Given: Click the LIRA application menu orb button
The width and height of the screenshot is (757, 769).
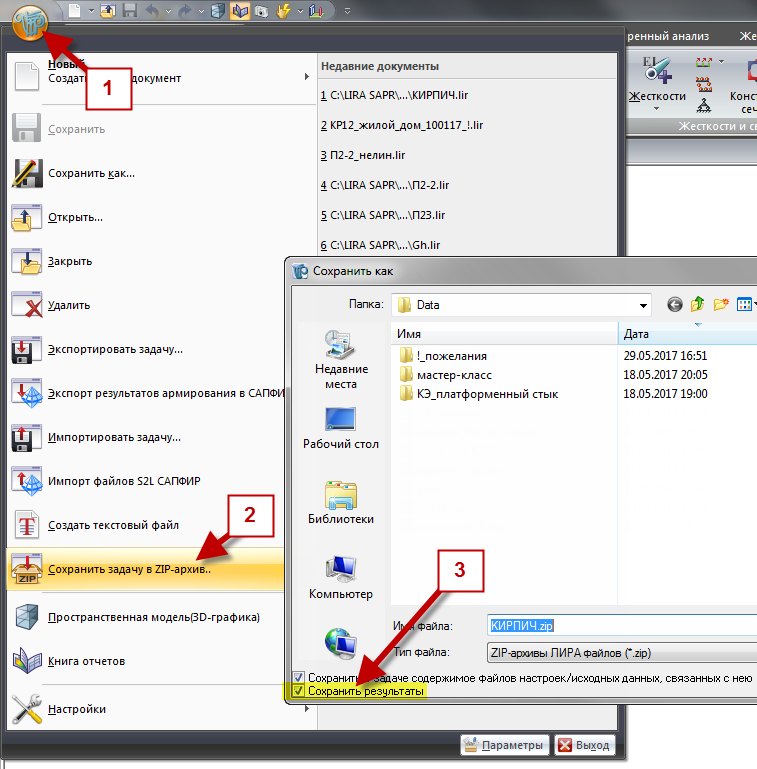Looking at the screenshot, I should [31, 18].
